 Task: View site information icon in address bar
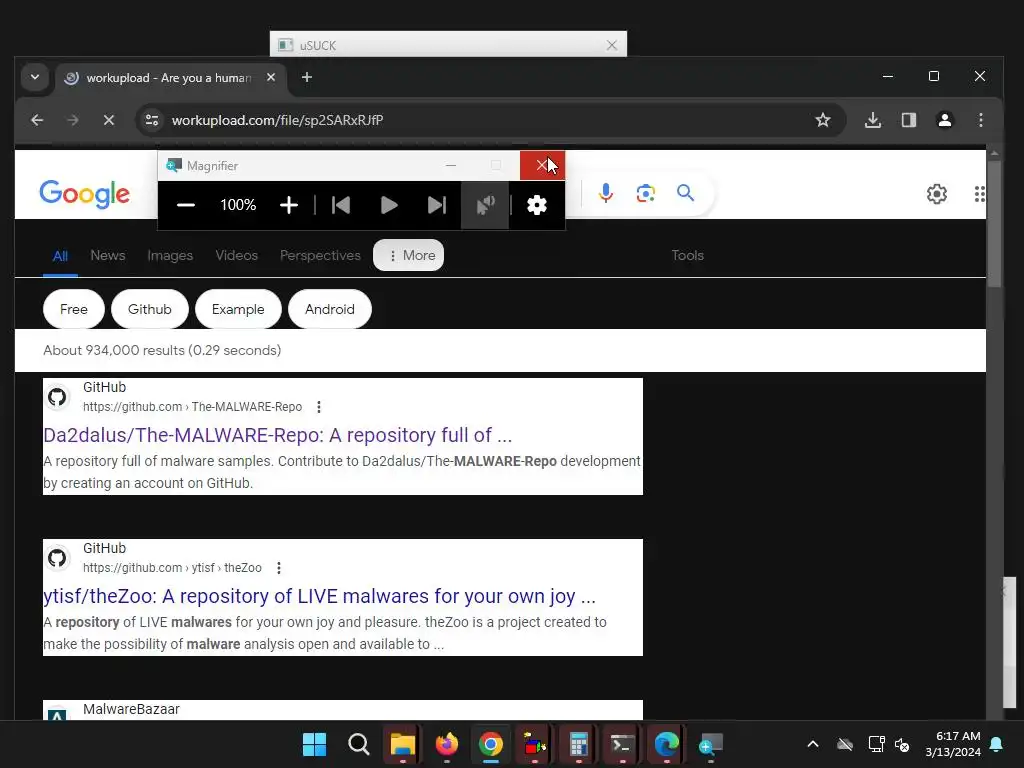click(x=152, y=120)
